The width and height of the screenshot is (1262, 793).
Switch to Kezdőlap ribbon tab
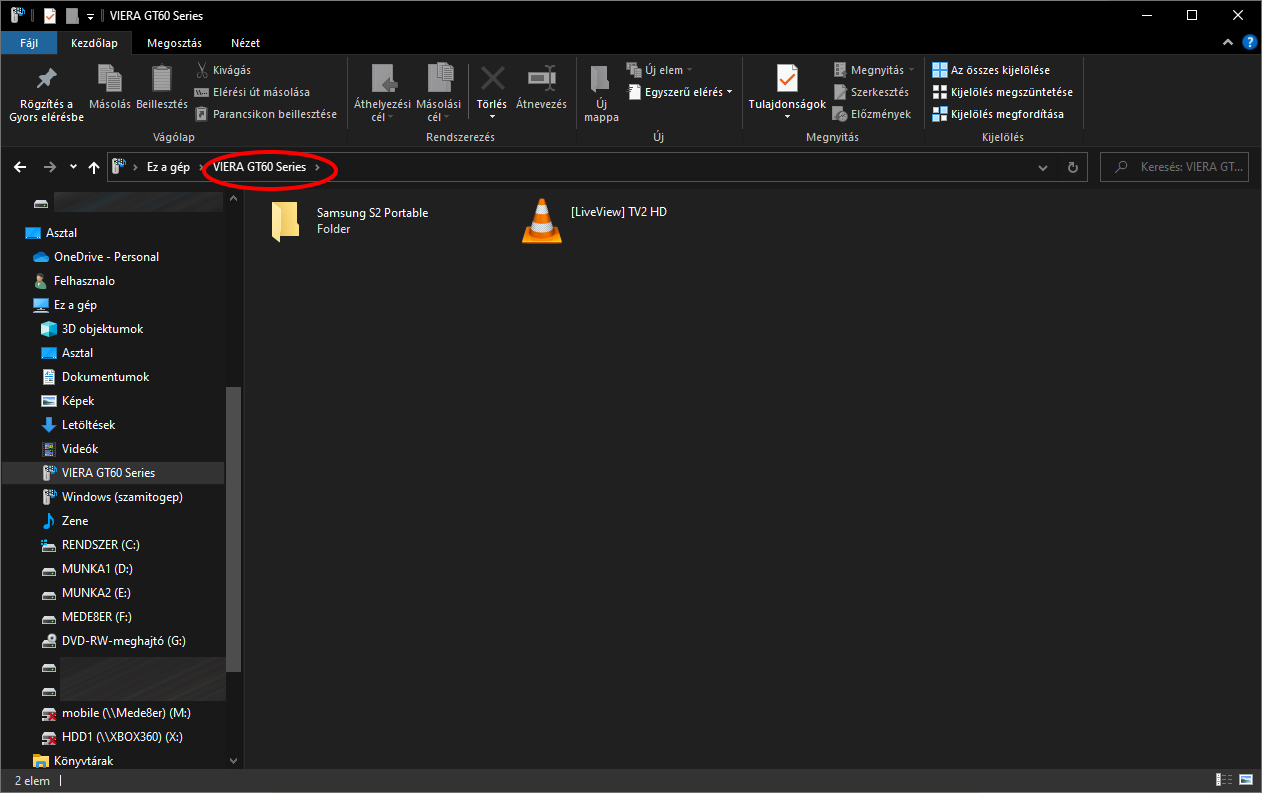click(94, 43)
